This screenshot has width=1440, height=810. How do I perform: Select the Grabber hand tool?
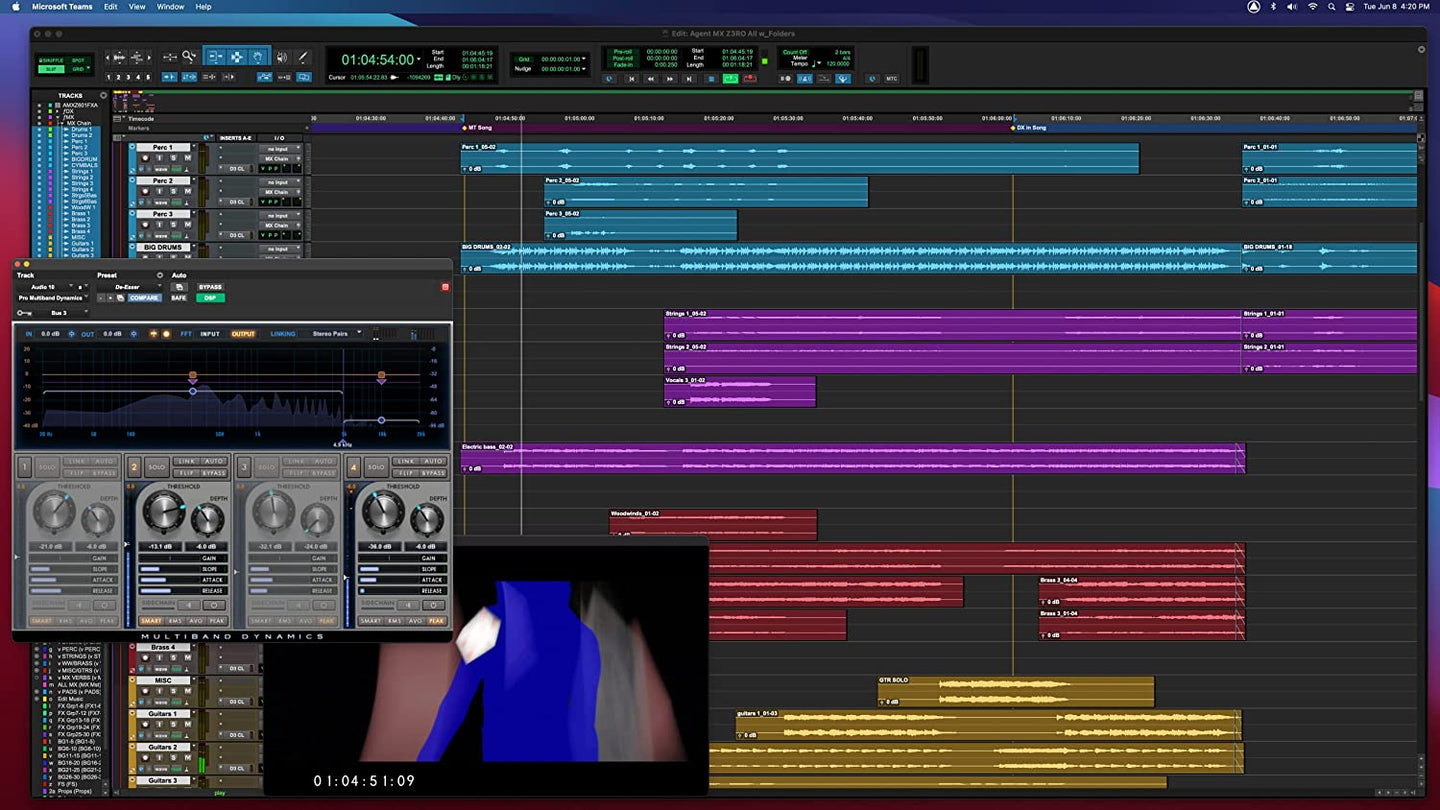[x=259, y=58]
